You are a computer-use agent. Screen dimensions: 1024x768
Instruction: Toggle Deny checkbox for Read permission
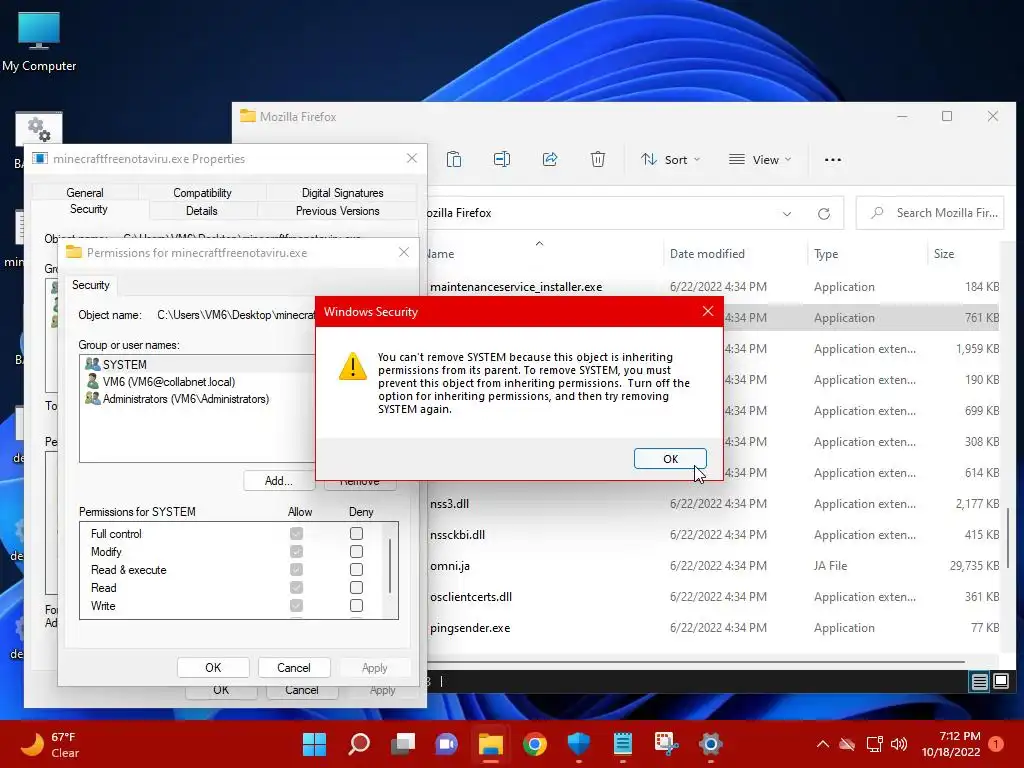point(356,588)
